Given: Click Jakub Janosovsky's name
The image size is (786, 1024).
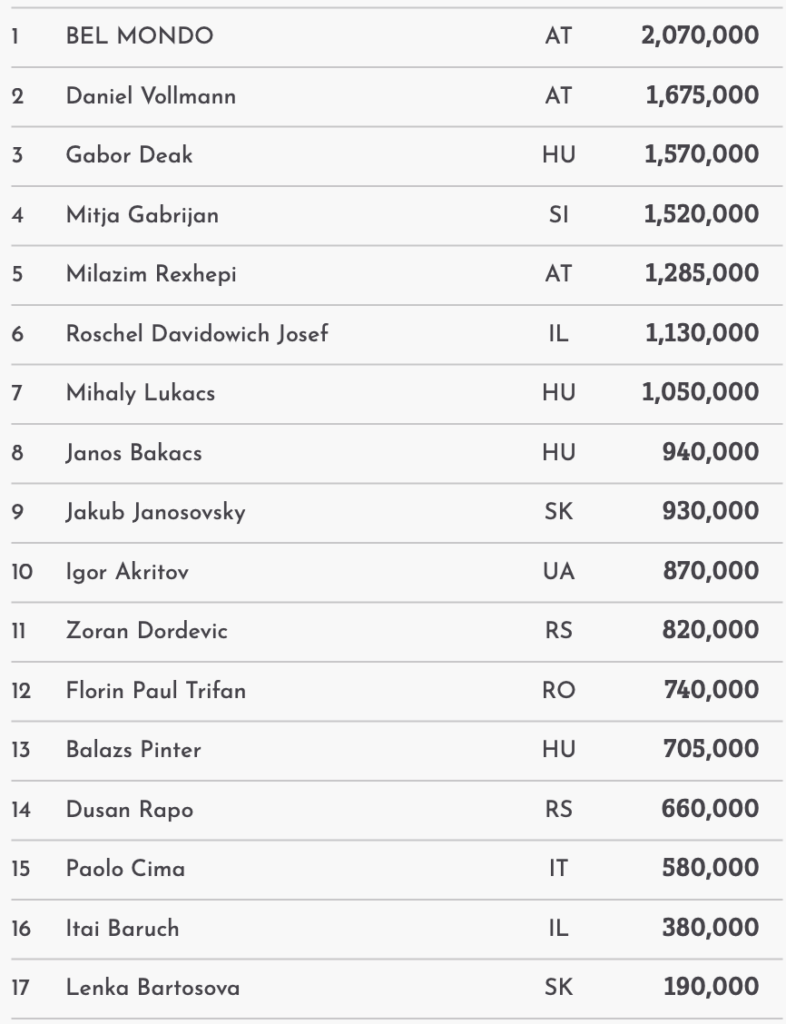Looking at the screenshot, I should point(155,512).
